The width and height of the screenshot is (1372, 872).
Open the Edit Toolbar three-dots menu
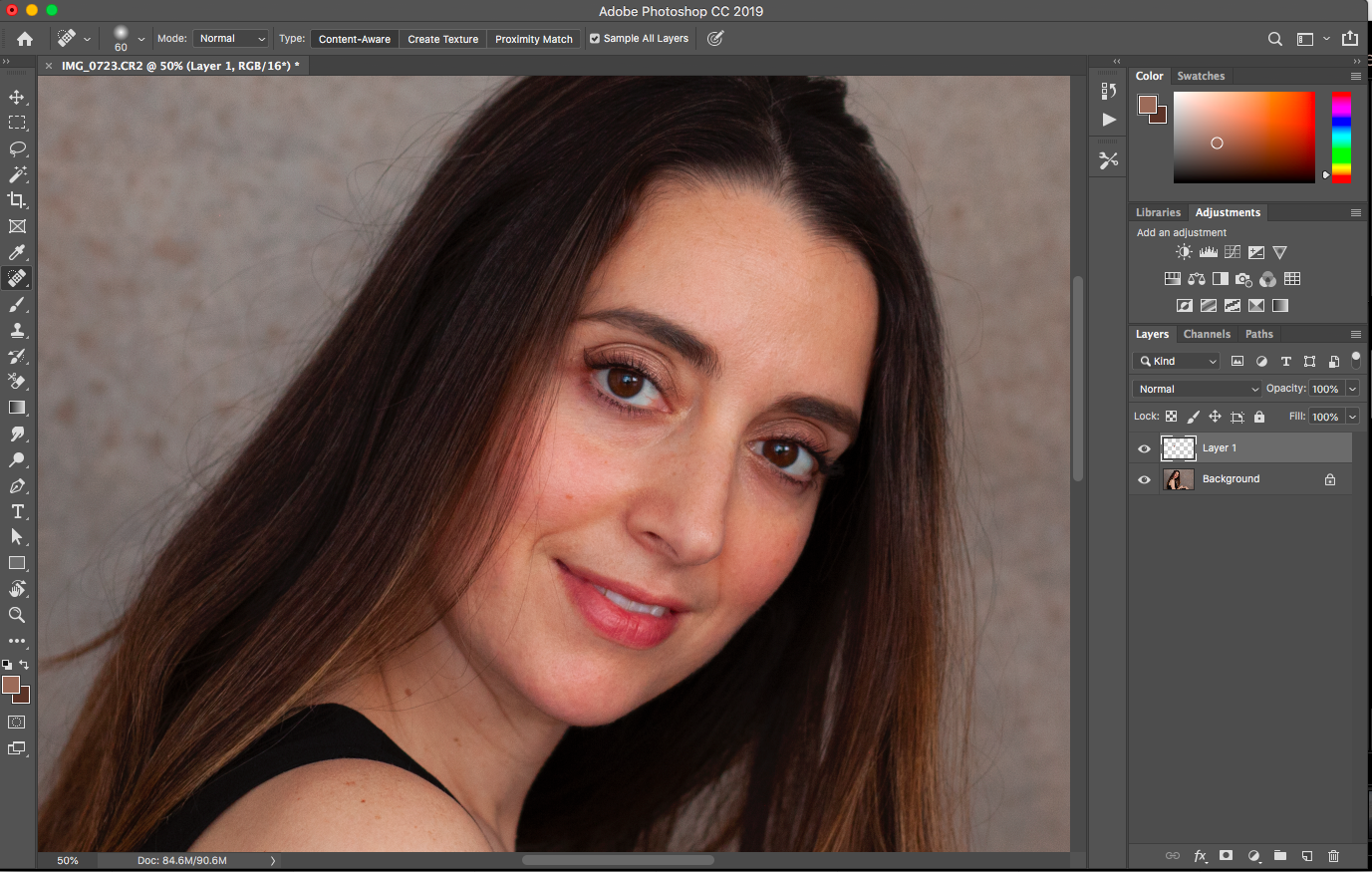click(17, 641)
